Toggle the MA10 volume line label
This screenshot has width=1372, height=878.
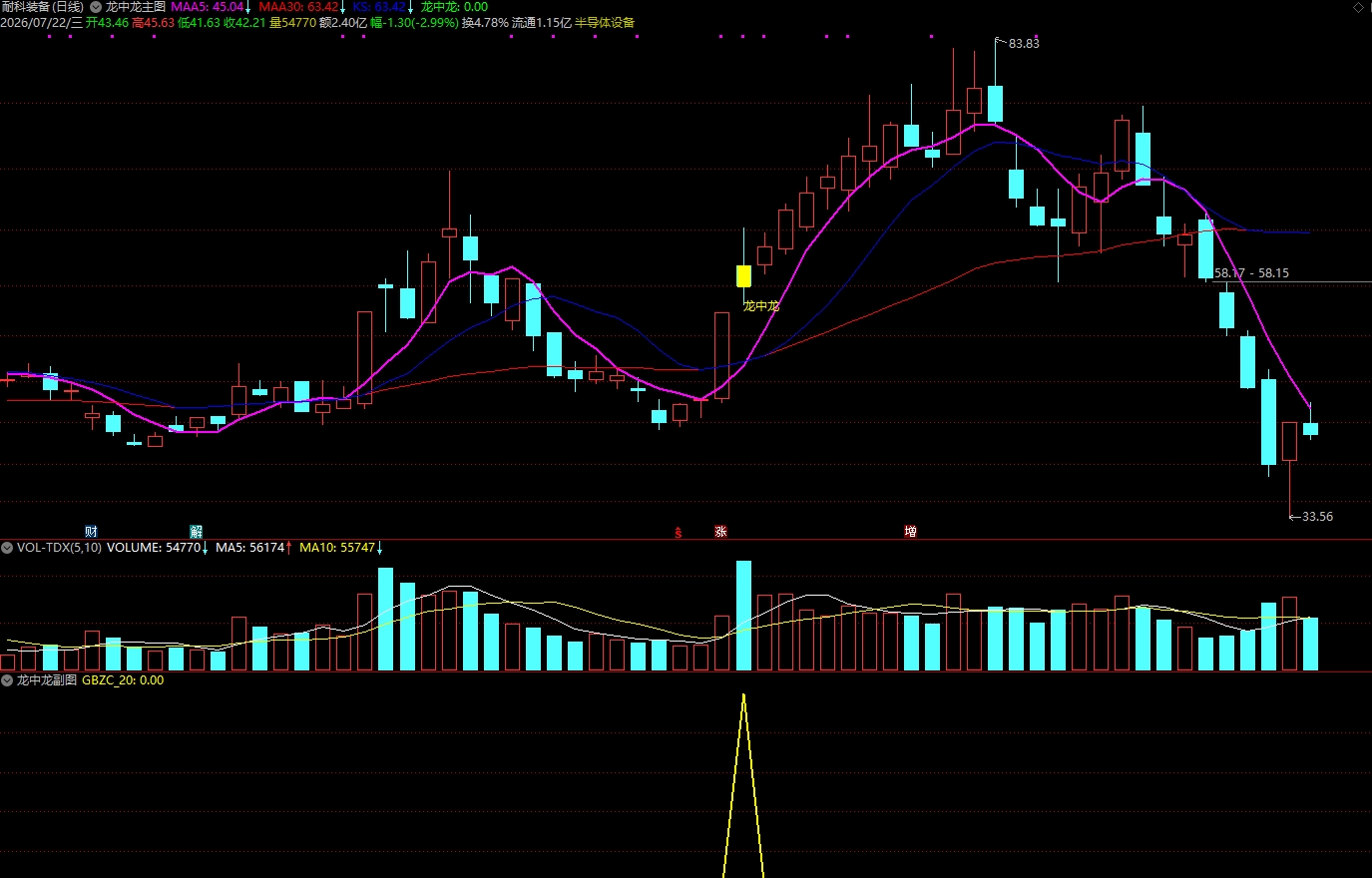337,548
